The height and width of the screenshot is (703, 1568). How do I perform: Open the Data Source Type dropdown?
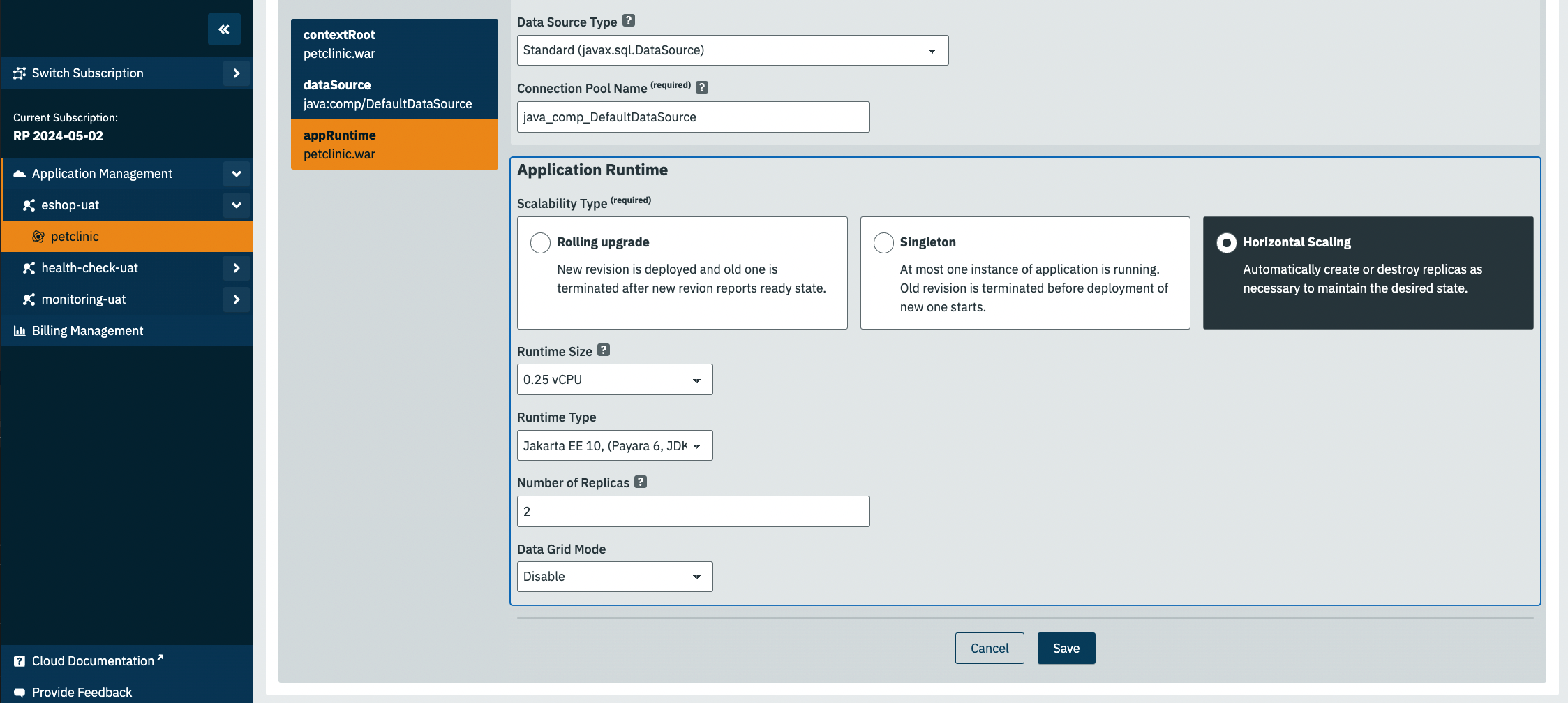[x=732, y=50]
